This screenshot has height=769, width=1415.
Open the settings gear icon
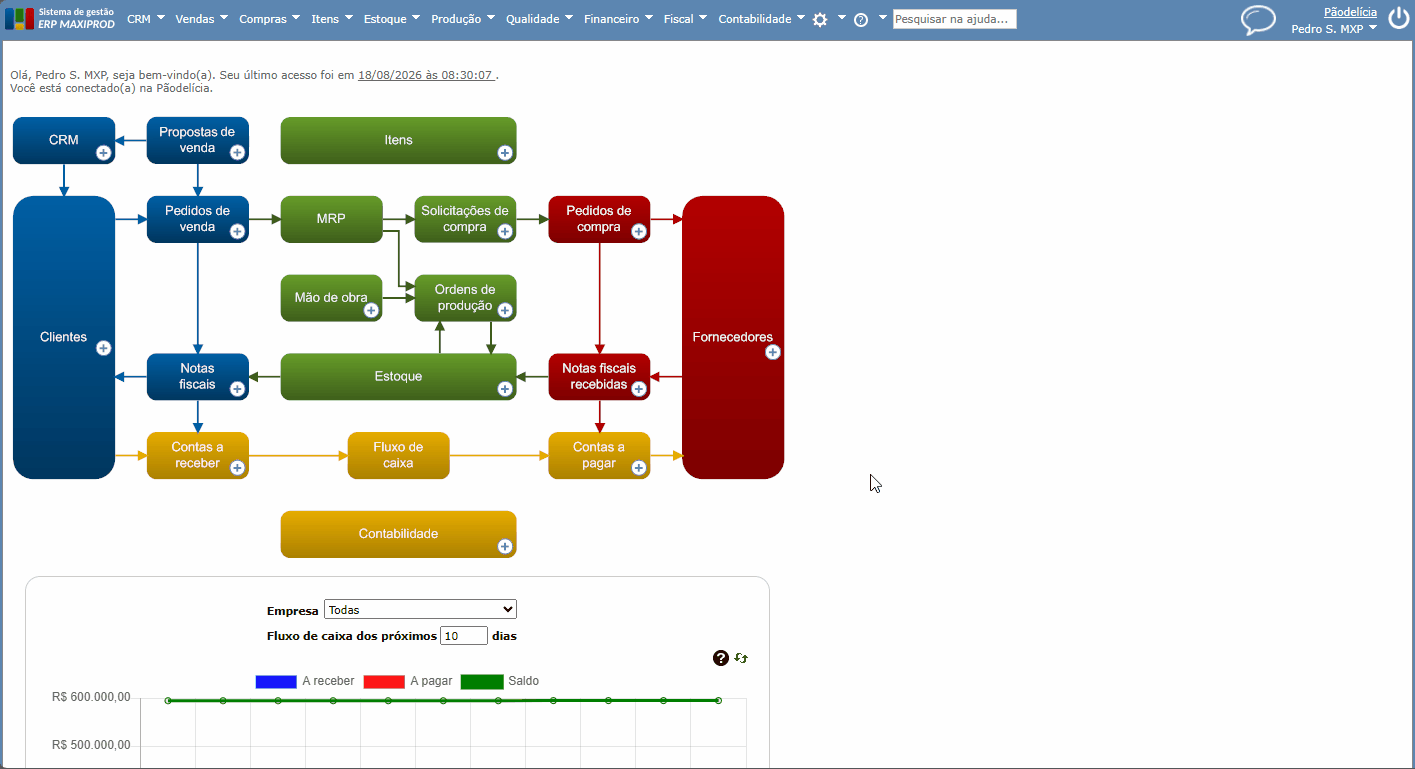click(x=820, y=19)
